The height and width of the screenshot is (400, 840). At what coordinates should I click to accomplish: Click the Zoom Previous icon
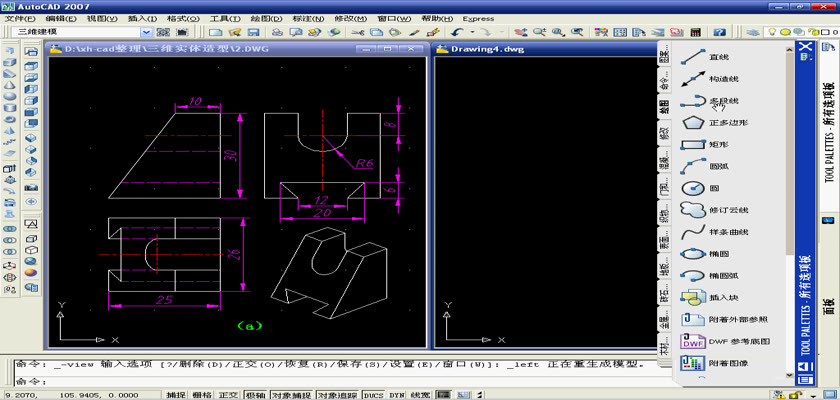[x=577, y=32]
